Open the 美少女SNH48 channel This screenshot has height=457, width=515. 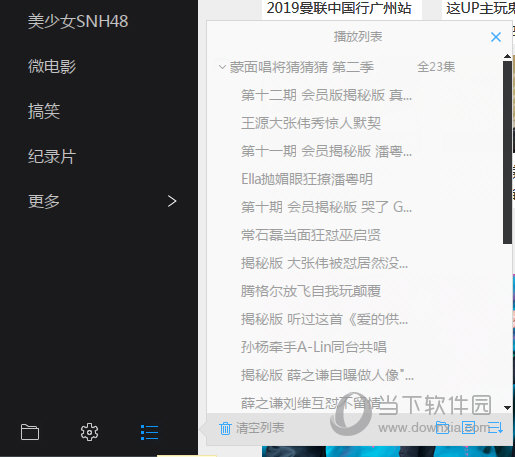click(x=78, y=21)
